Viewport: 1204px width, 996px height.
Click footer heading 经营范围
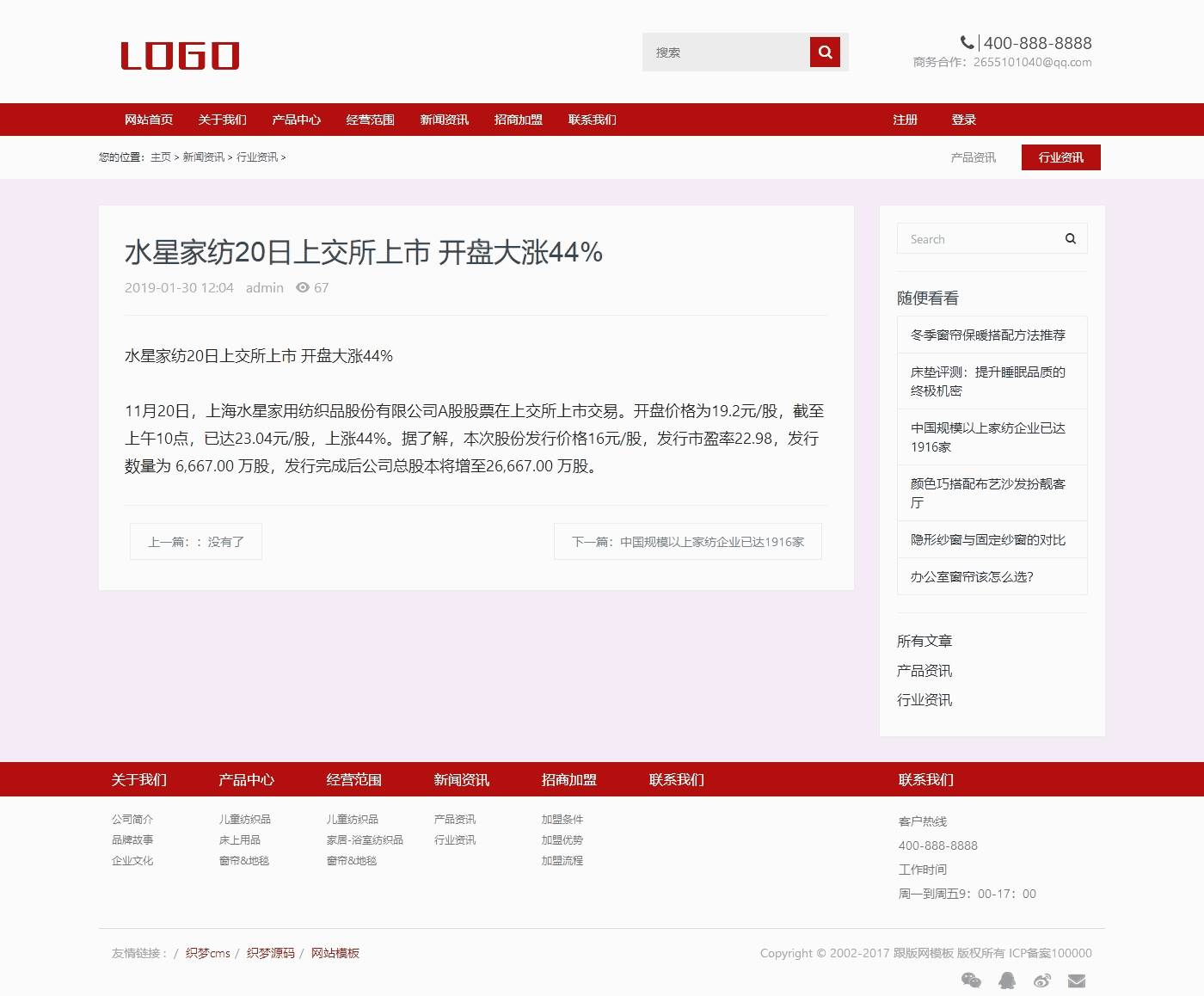coord(354,779)
